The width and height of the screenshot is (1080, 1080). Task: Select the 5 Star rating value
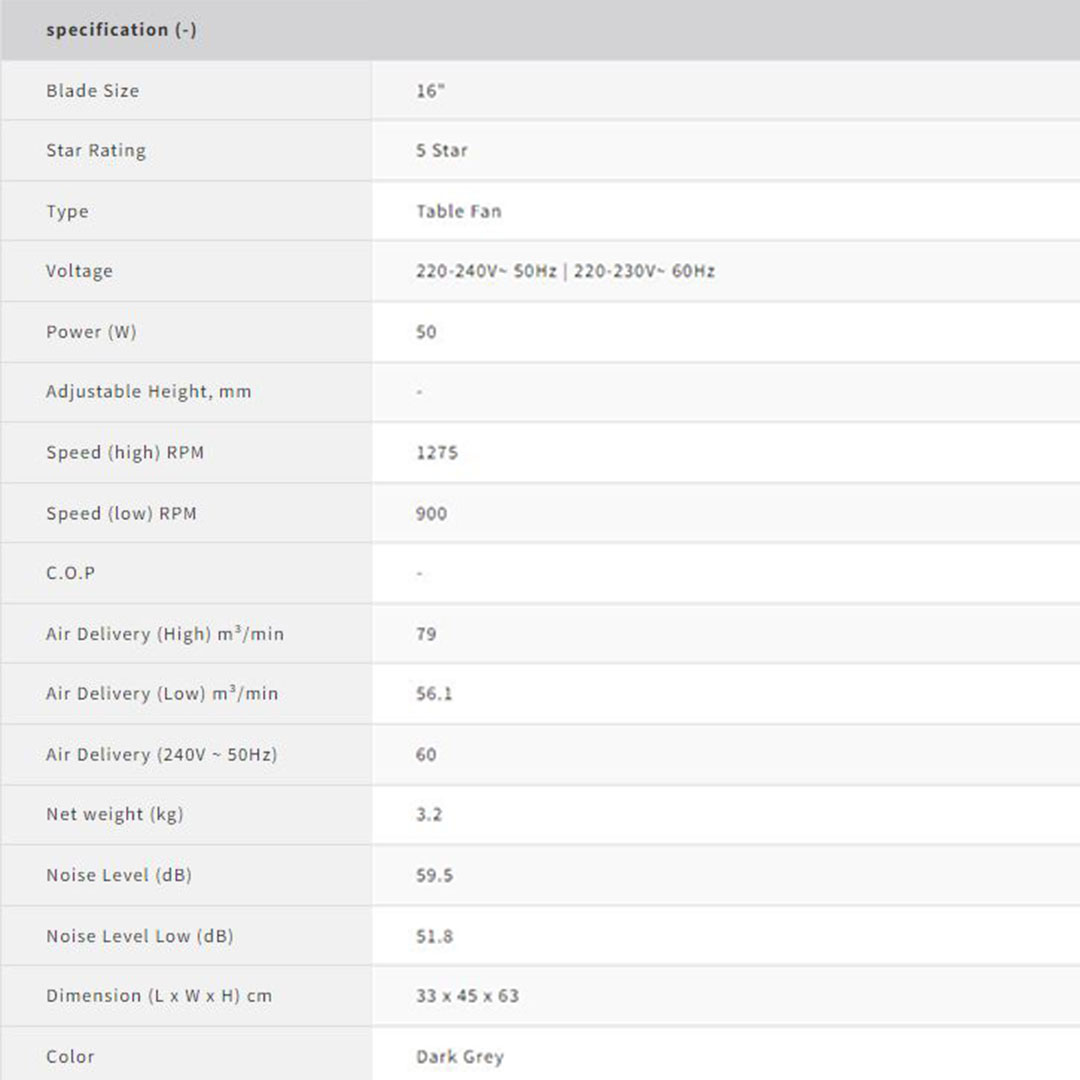pyautogui.click(x=442, y=151)
